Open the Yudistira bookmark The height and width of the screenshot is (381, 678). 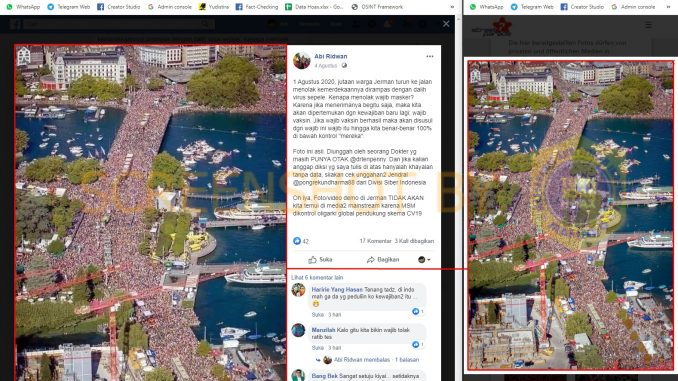[x=214, y=7]
